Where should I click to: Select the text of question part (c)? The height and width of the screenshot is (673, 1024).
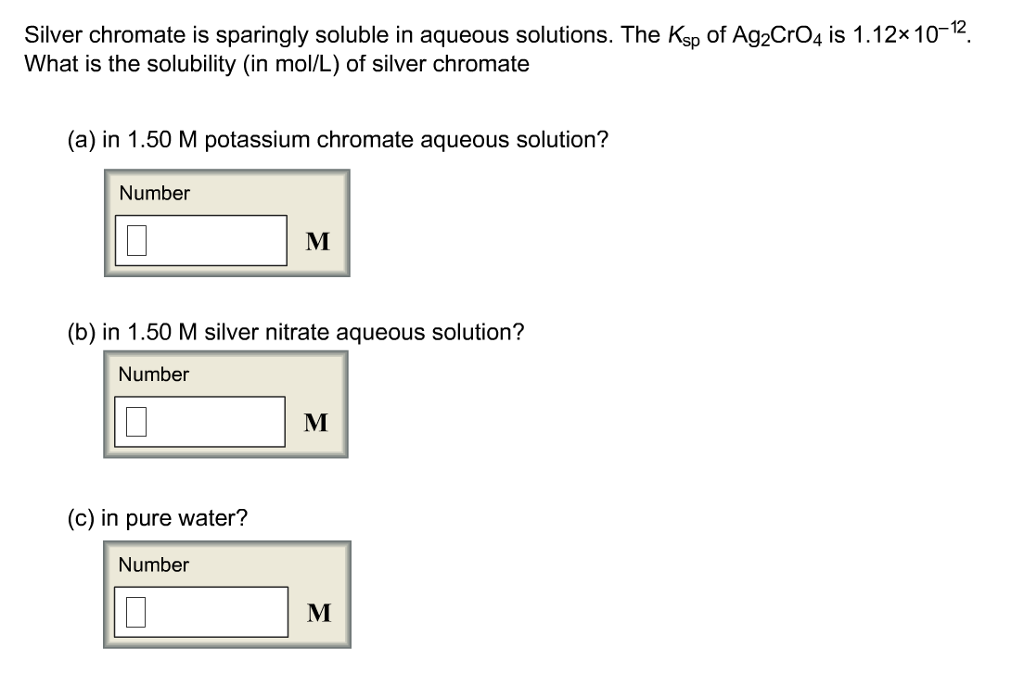[x=158, y=518]
